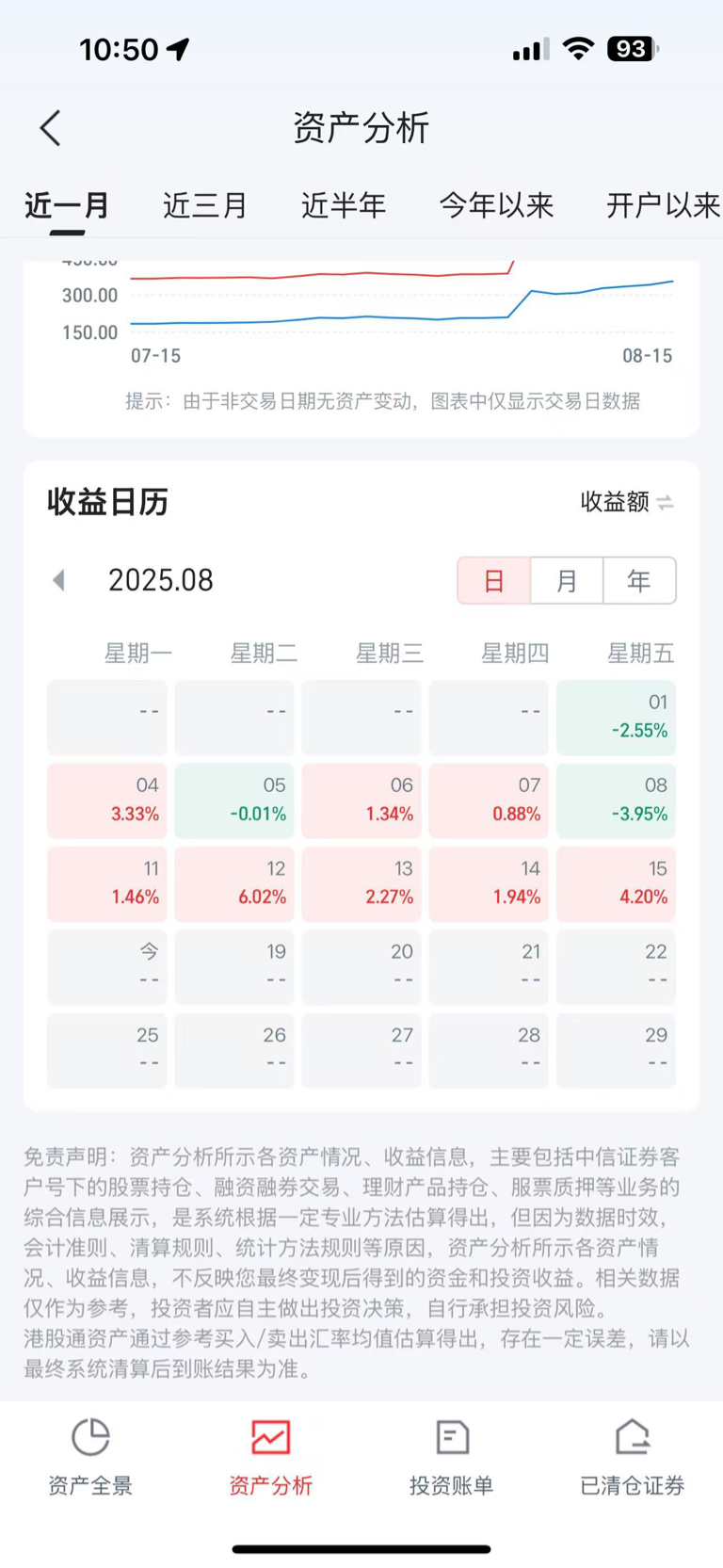Select the 近三月 tab
This screenshot has height=1568, width=723.
pos(204,205)
